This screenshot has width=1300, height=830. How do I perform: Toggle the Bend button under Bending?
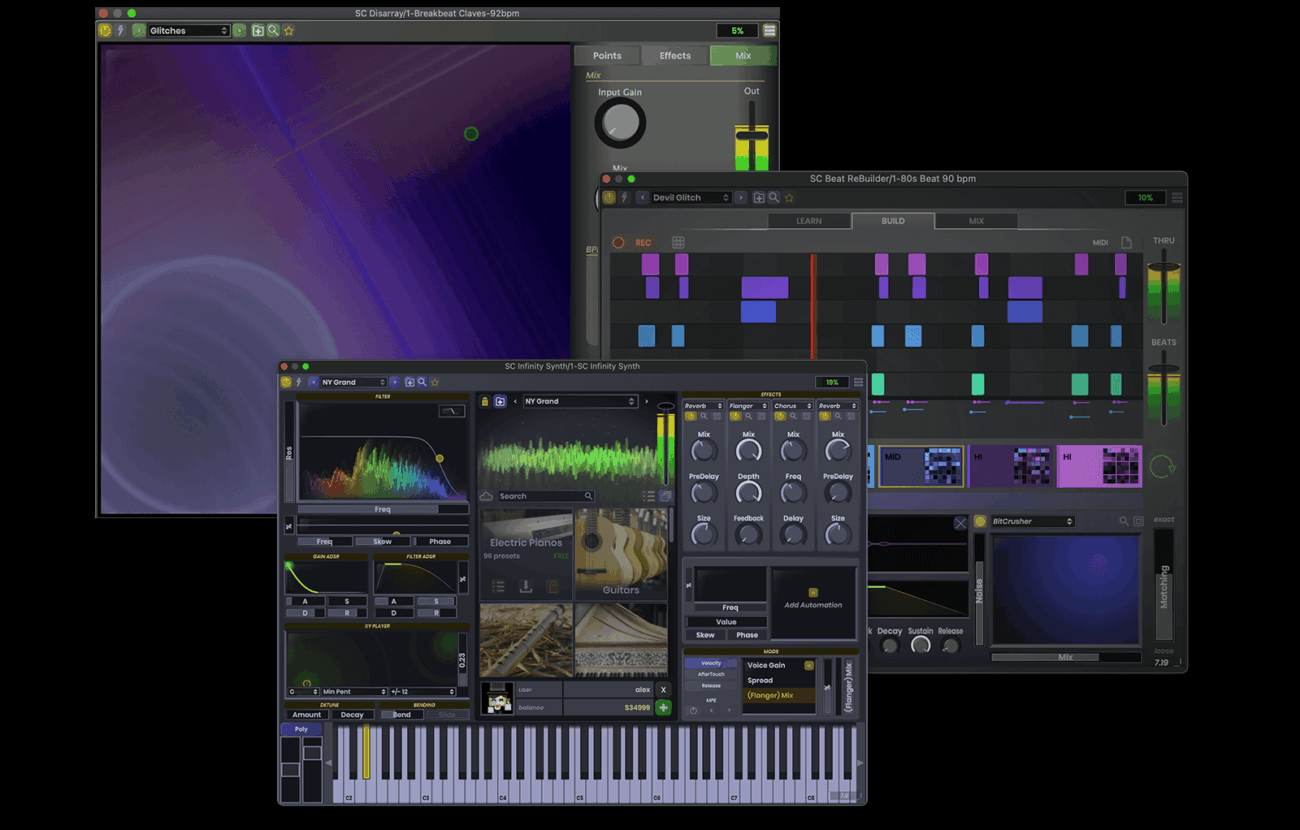pos(402,715)
